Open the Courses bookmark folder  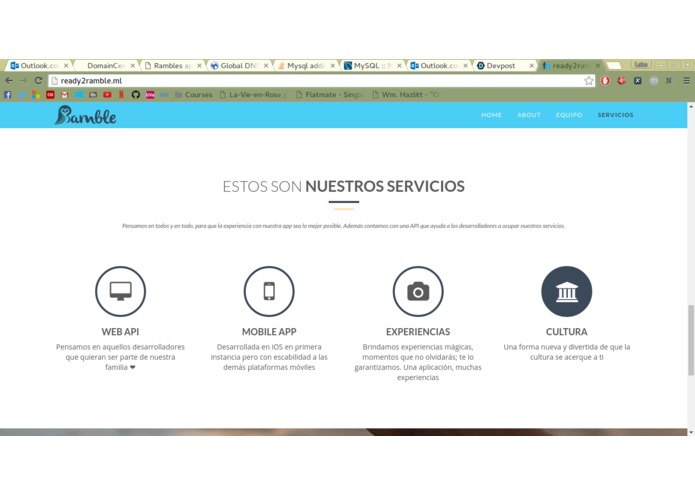pyautogui.click(x=194, y=94)
